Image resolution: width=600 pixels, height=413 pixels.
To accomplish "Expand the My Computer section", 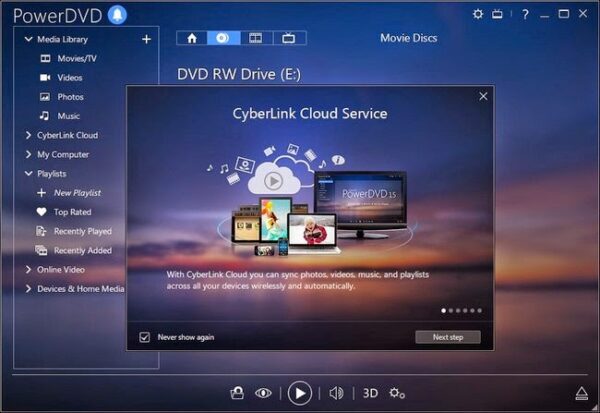I will tap(28, 154).
